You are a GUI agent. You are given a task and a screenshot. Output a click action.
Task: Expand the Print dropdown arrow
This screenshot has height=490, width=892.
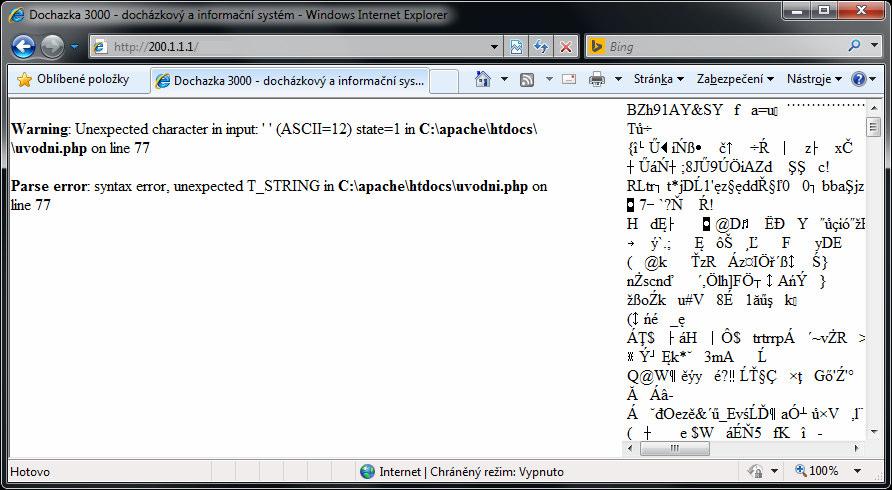pyautogui.click(x=618, y=80)
